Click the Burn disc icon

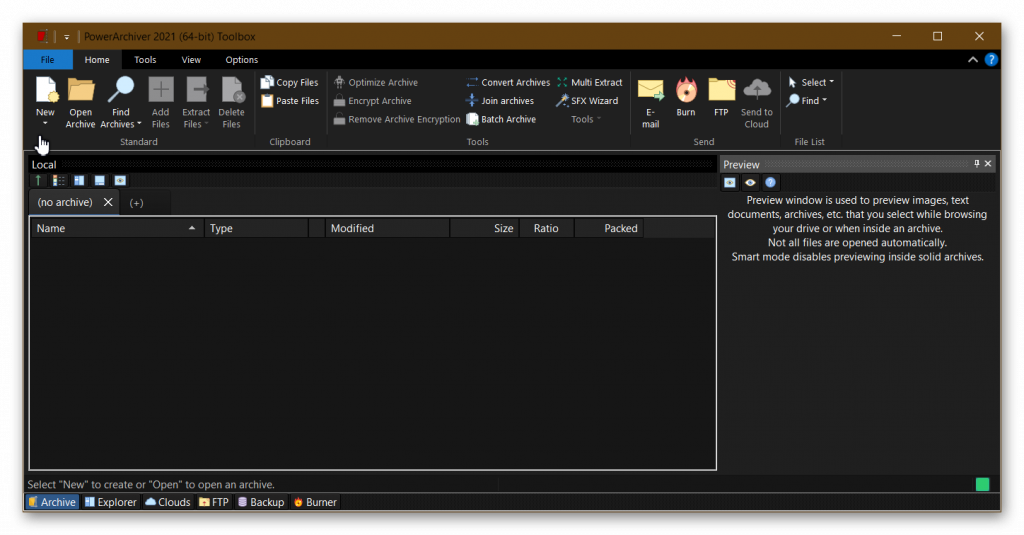[x=686, y=96]
